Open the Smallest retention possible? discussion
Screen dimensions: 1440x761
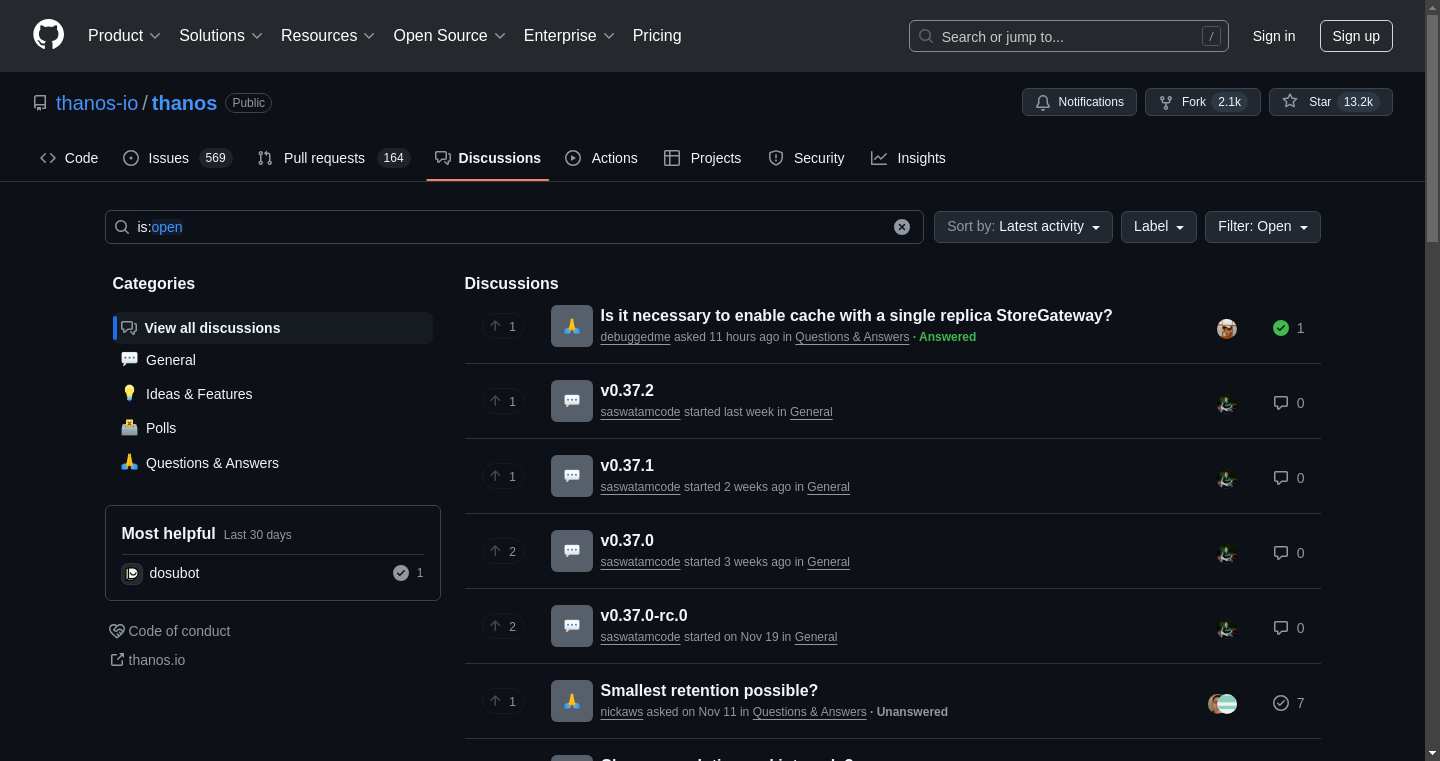click(709, 690)
